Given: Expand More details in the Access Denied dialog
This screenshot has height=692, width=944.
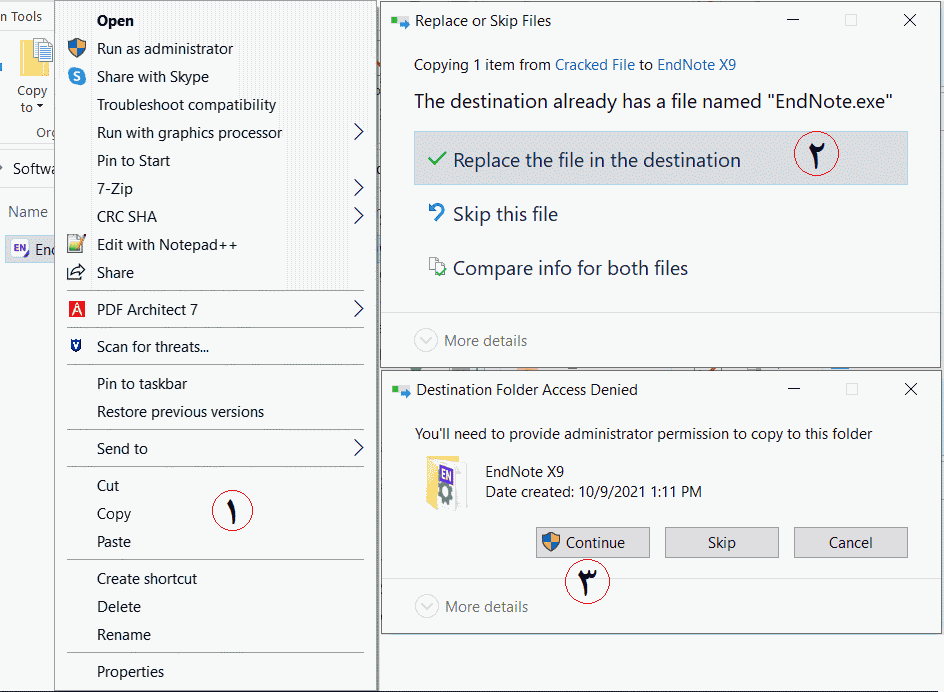Looking at the screenshot, I should [427, 606].
